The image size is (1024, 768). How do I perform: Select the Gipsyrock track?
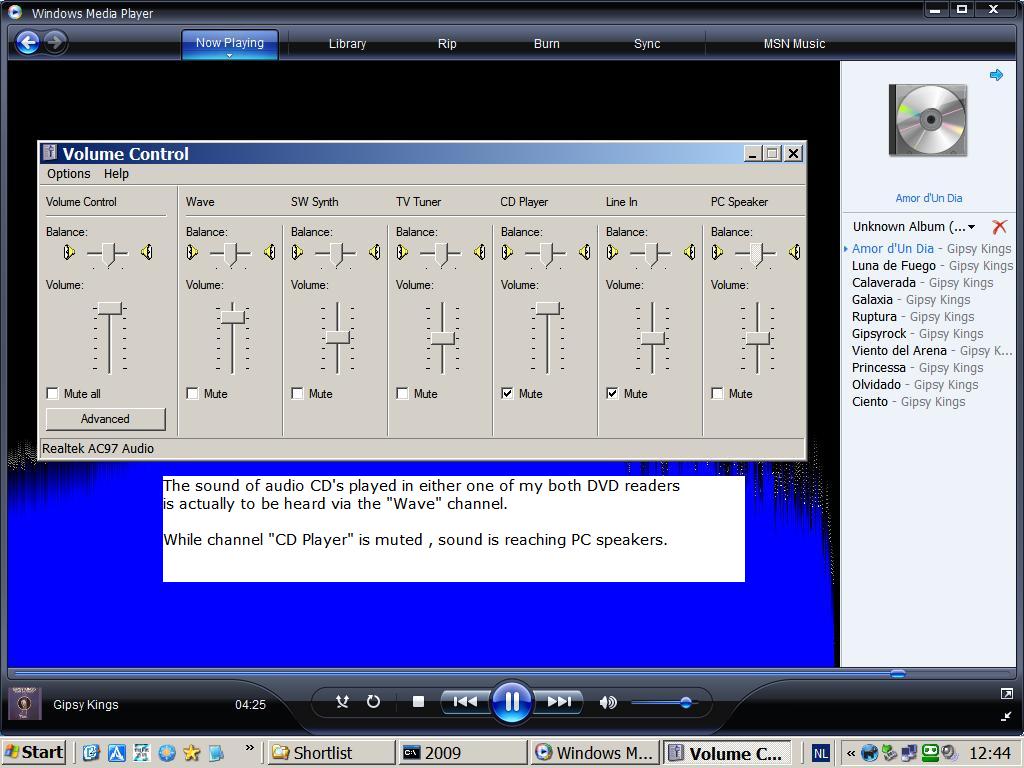tap(918, 334)
